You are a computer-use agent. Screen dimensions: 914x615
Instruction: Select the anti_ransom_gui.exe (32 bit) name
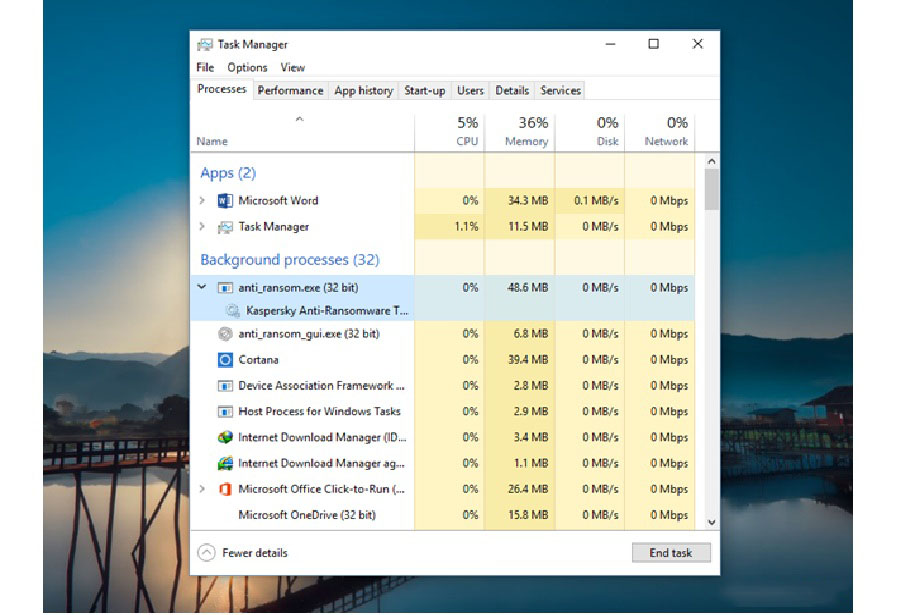pos(309,334)
